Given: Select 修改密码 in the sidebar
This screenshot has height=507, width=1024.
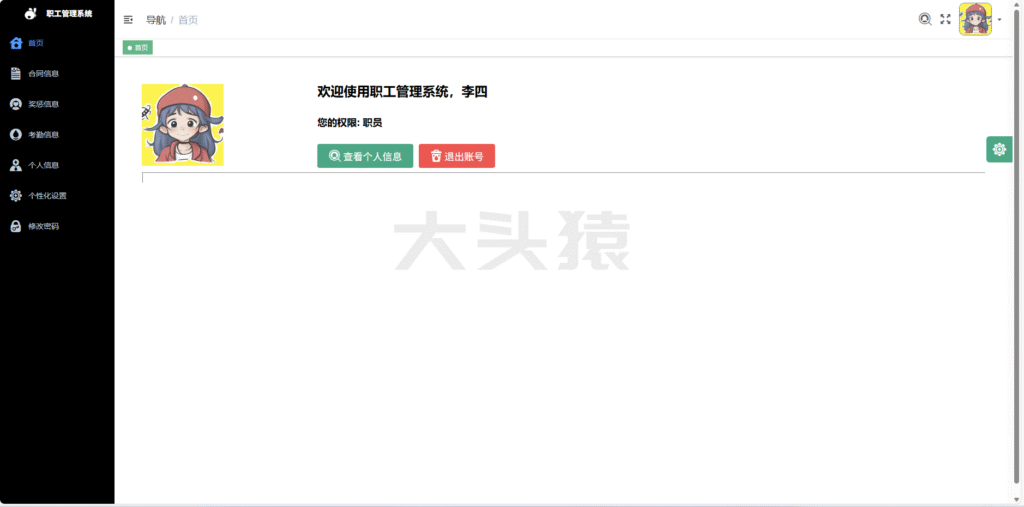Looking at the screenshot, I should tap(57, 226).
